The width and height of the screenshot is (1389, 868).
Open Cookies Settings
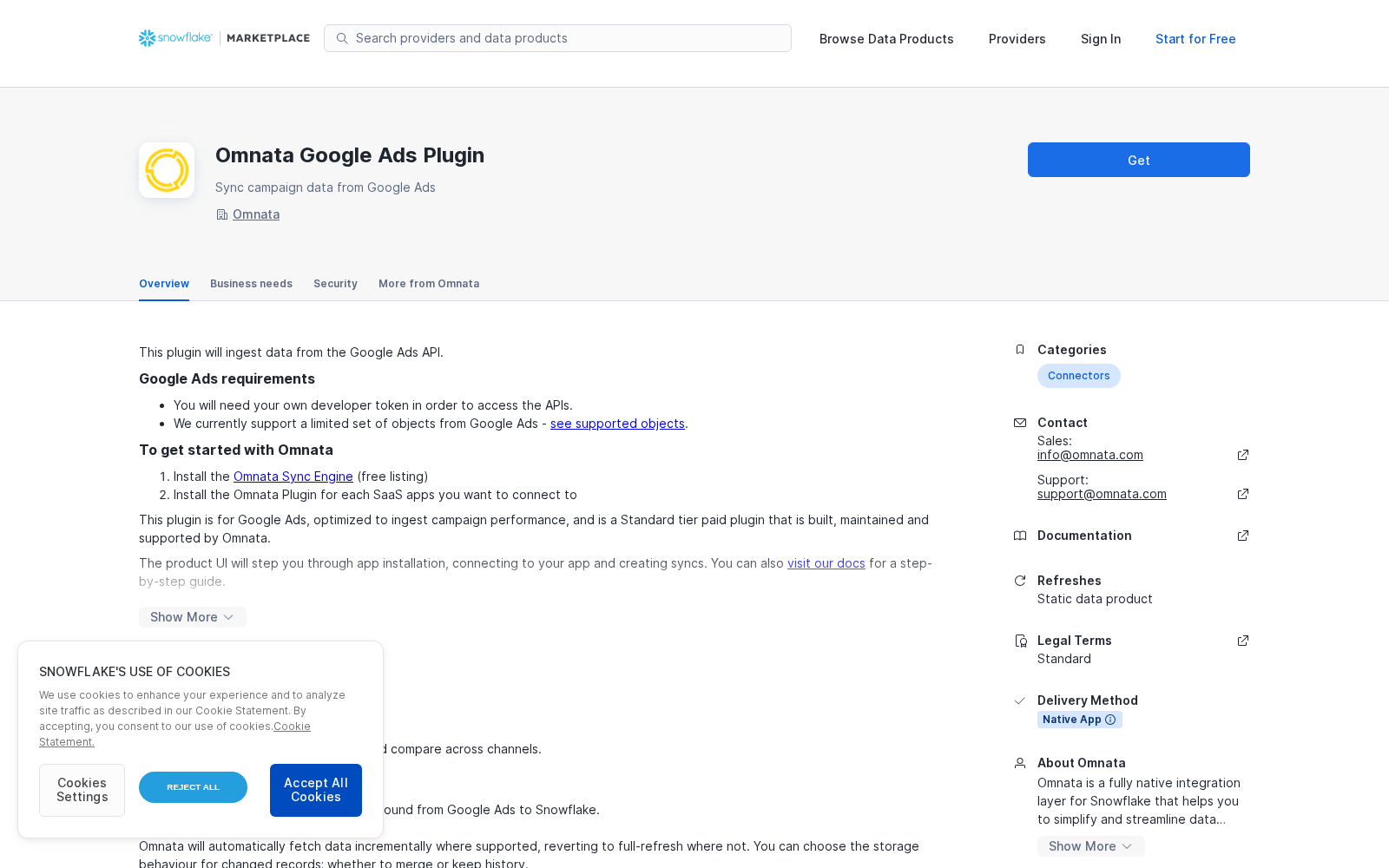point(82,790)
